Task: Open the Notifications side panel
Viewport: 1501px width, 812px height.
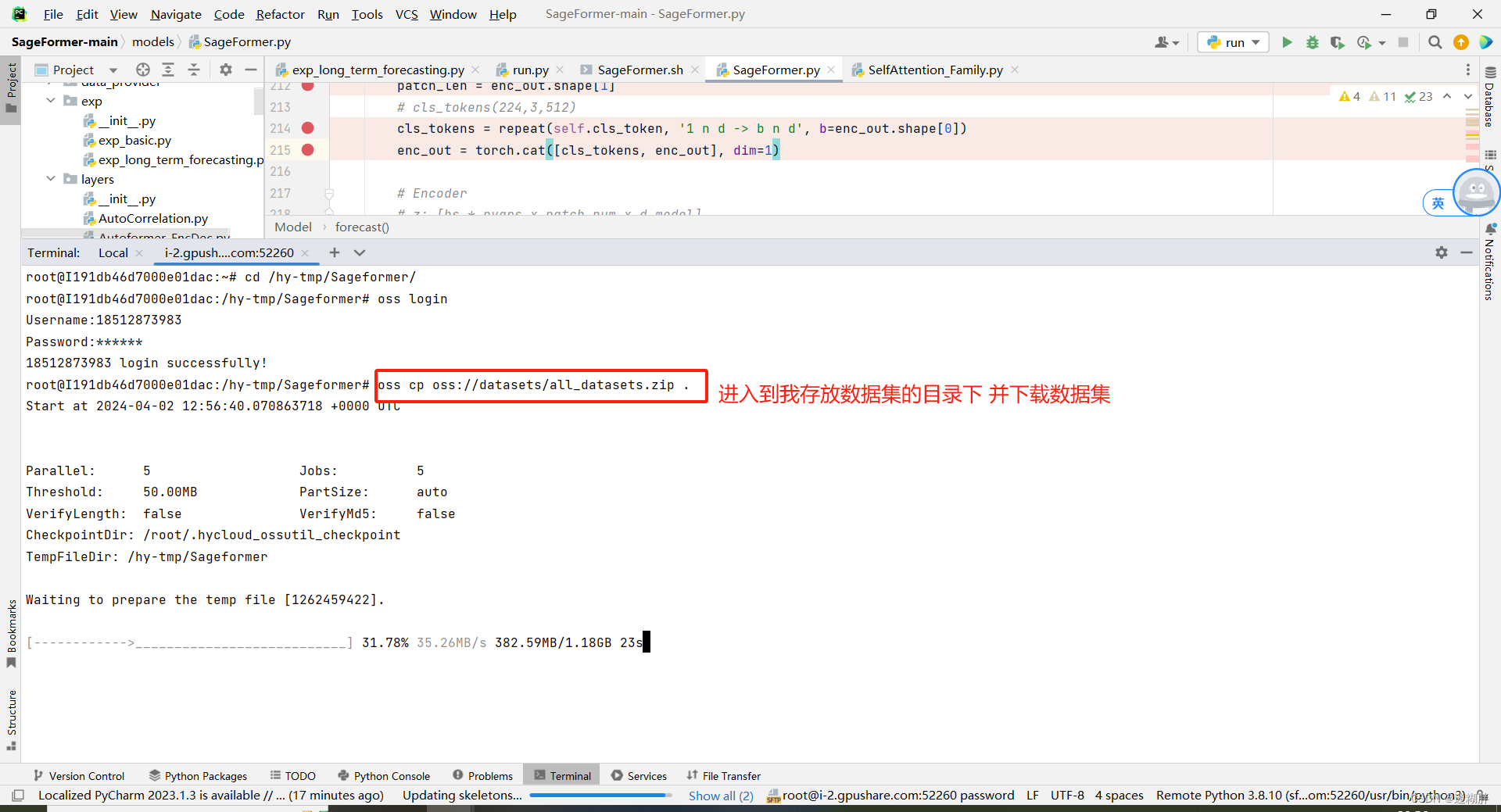Action: pos(1490,263)
